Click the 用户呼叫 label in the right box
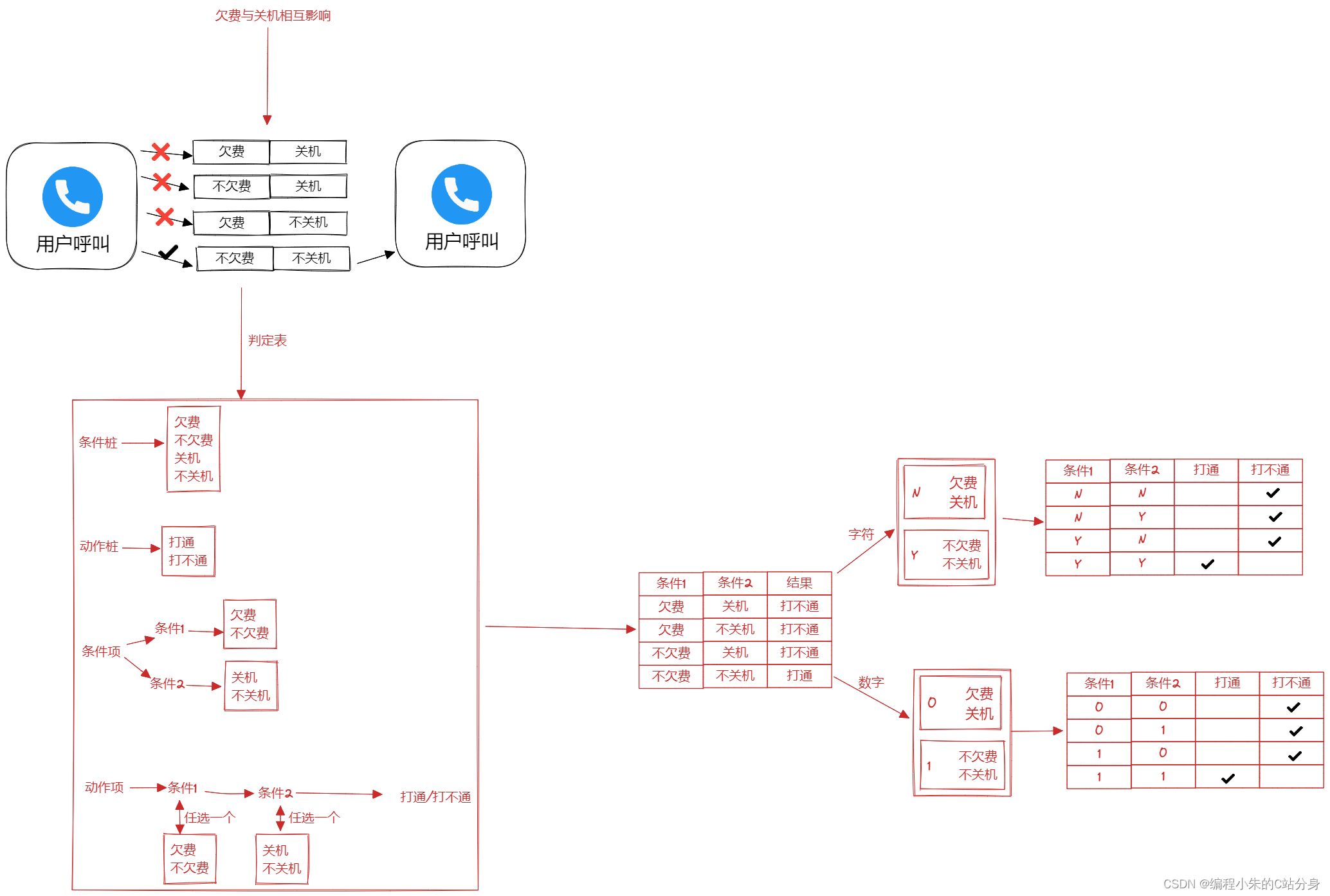Viewport: 1330px width, 896px height. coord(462,242)
